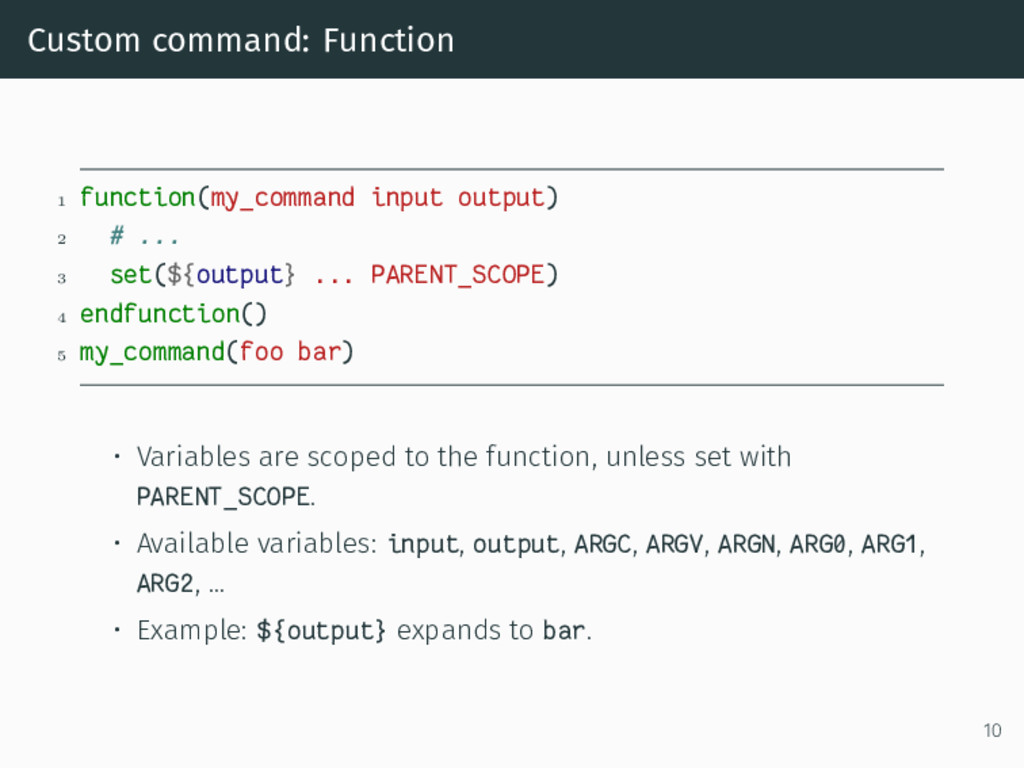Click the slide title 'Custom command: Function'
The height and width of the screenshot is (768, 1024).
240,40
